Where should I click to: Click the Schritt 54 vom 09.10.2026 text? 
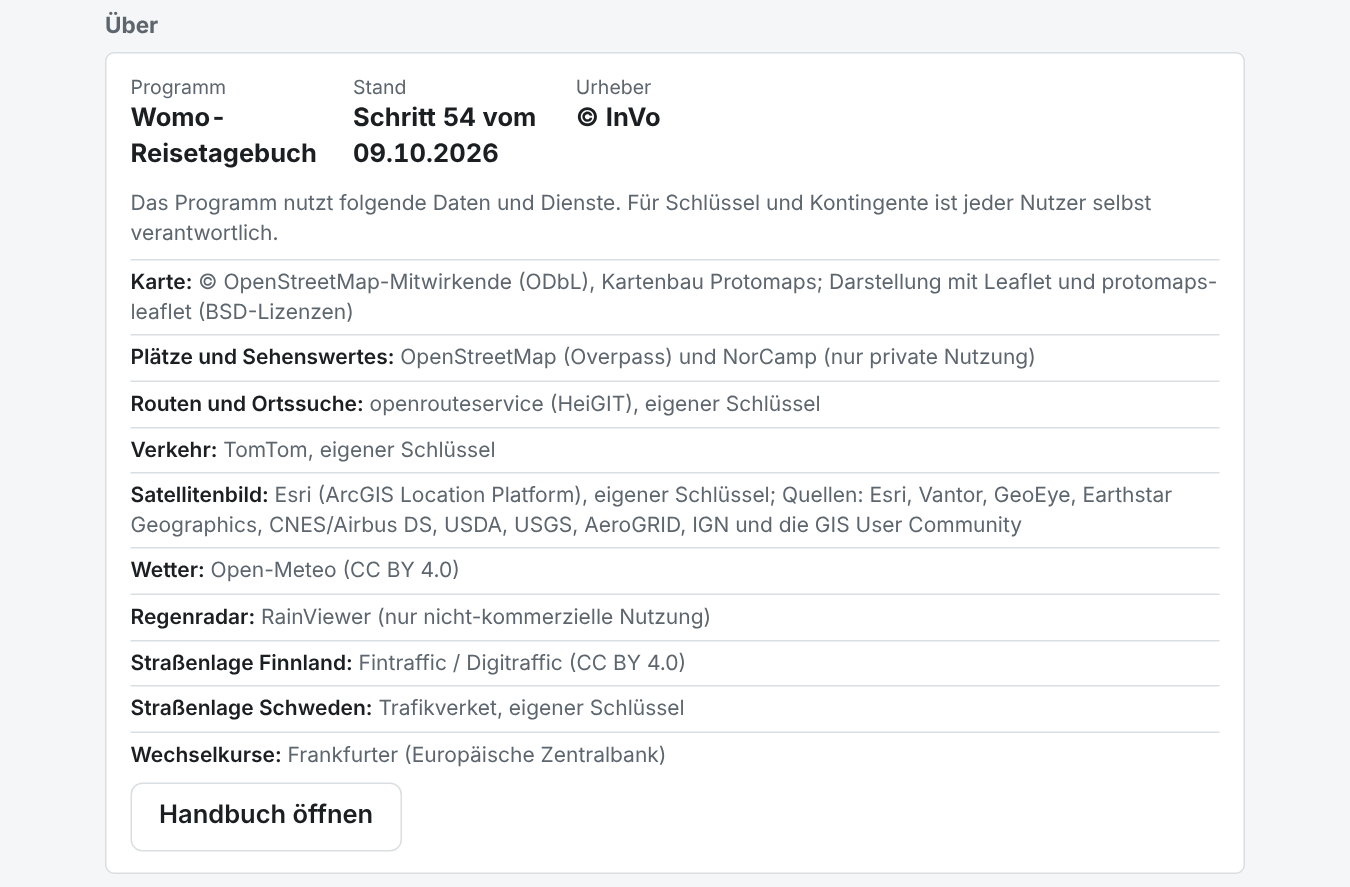coord(445,135)
